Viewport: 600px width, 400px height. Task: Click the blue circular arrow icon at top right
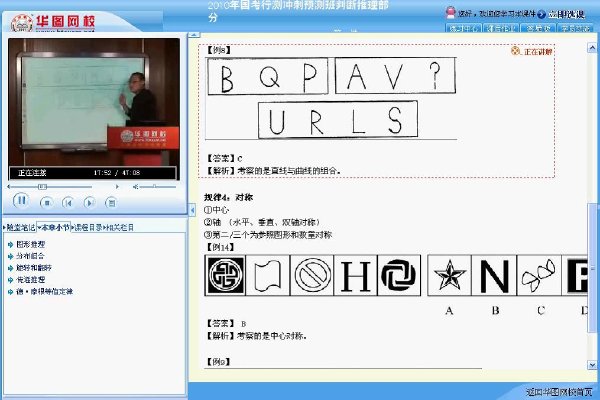[x=541, y=15]
